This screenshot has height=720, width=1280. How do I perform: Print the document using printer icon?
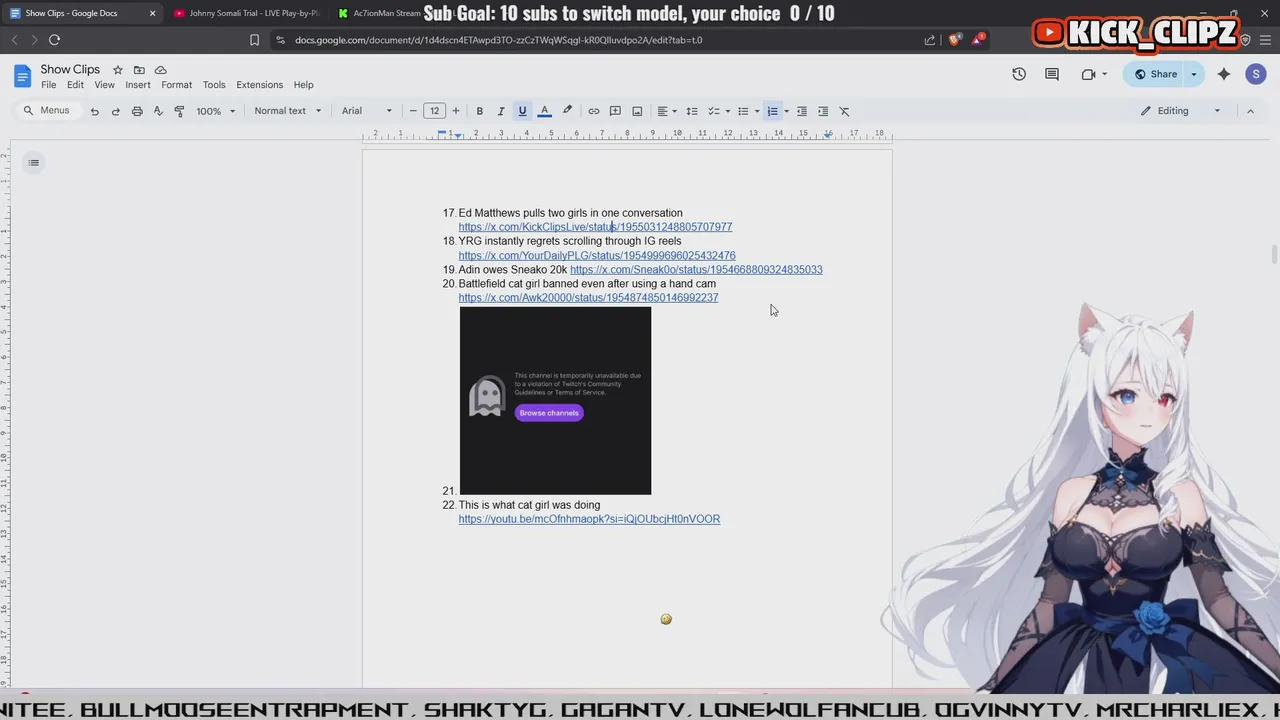coord(137,111)
